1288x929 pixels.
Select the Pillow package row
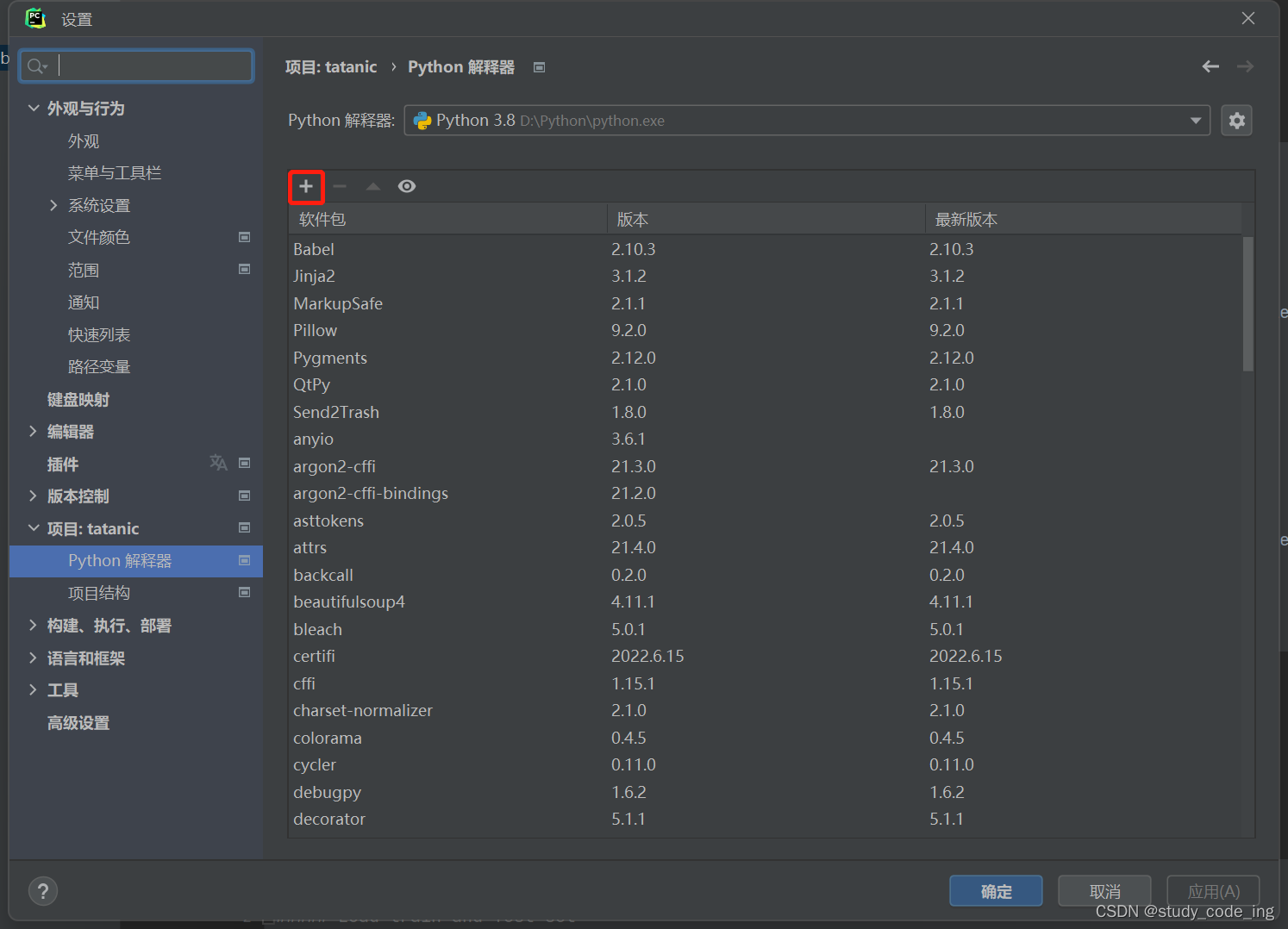(766, 331)
